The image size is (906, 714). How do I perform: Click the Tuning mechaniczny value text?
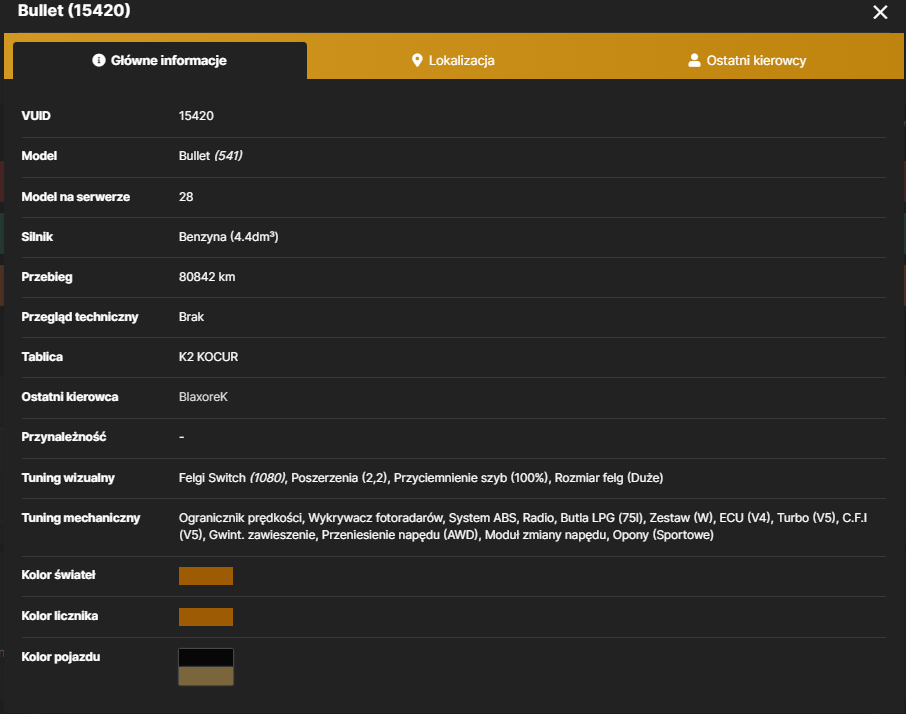pos(523,526)
